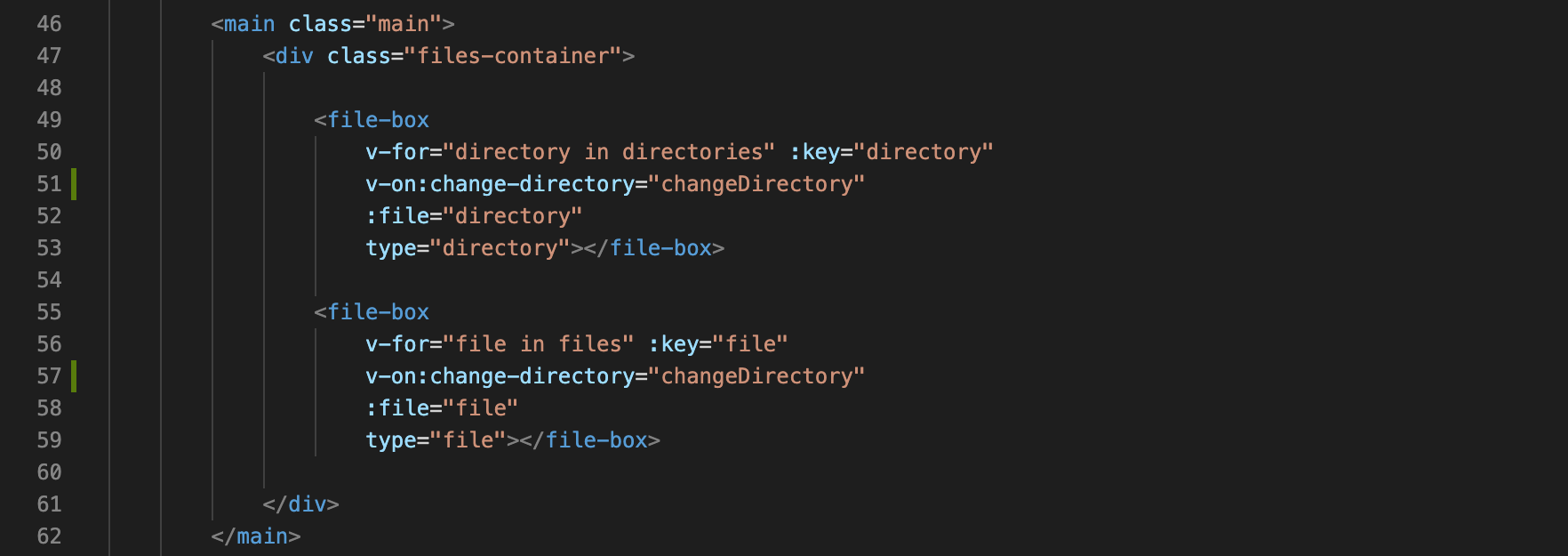
Task: Click green change marker beside line 57
Action: [74, 376]
